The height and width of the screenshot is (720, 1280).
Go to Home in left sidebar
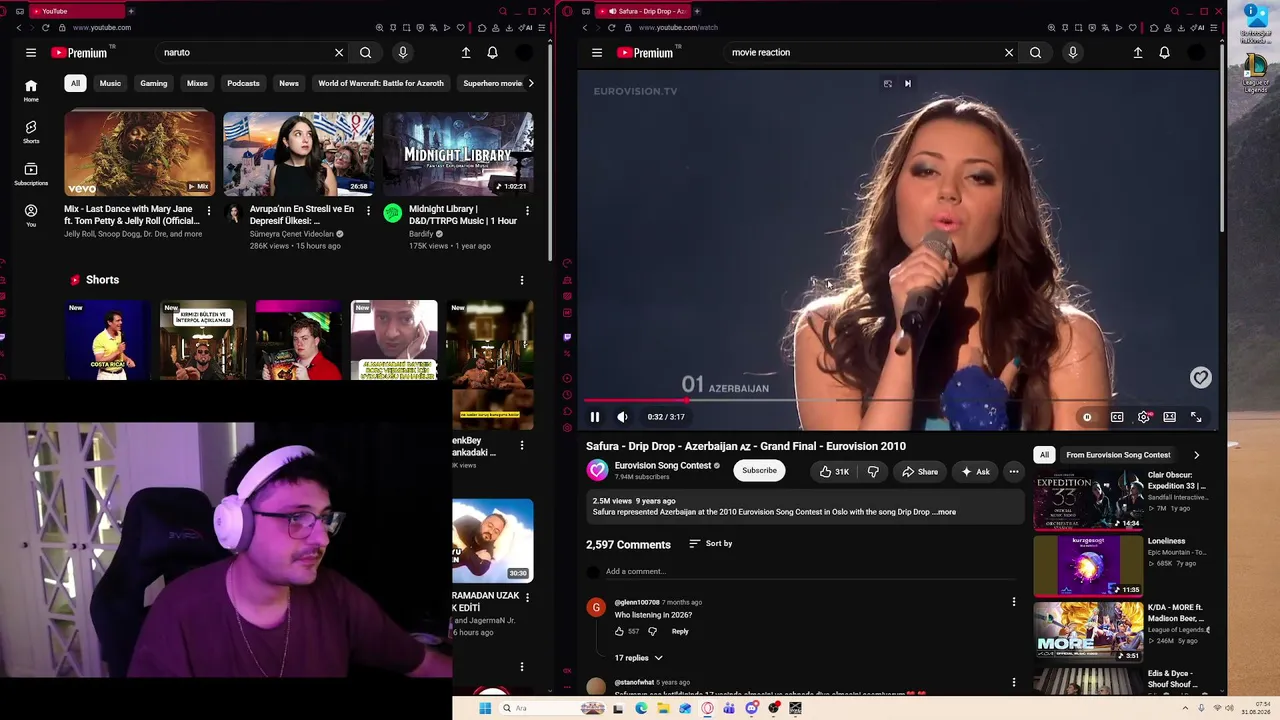coord(31,90)
